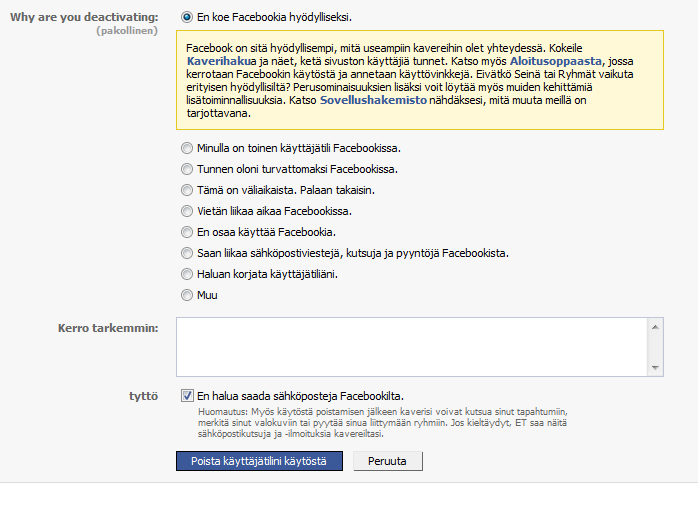Open the 'Kaverihakua' link

point(220,61)
